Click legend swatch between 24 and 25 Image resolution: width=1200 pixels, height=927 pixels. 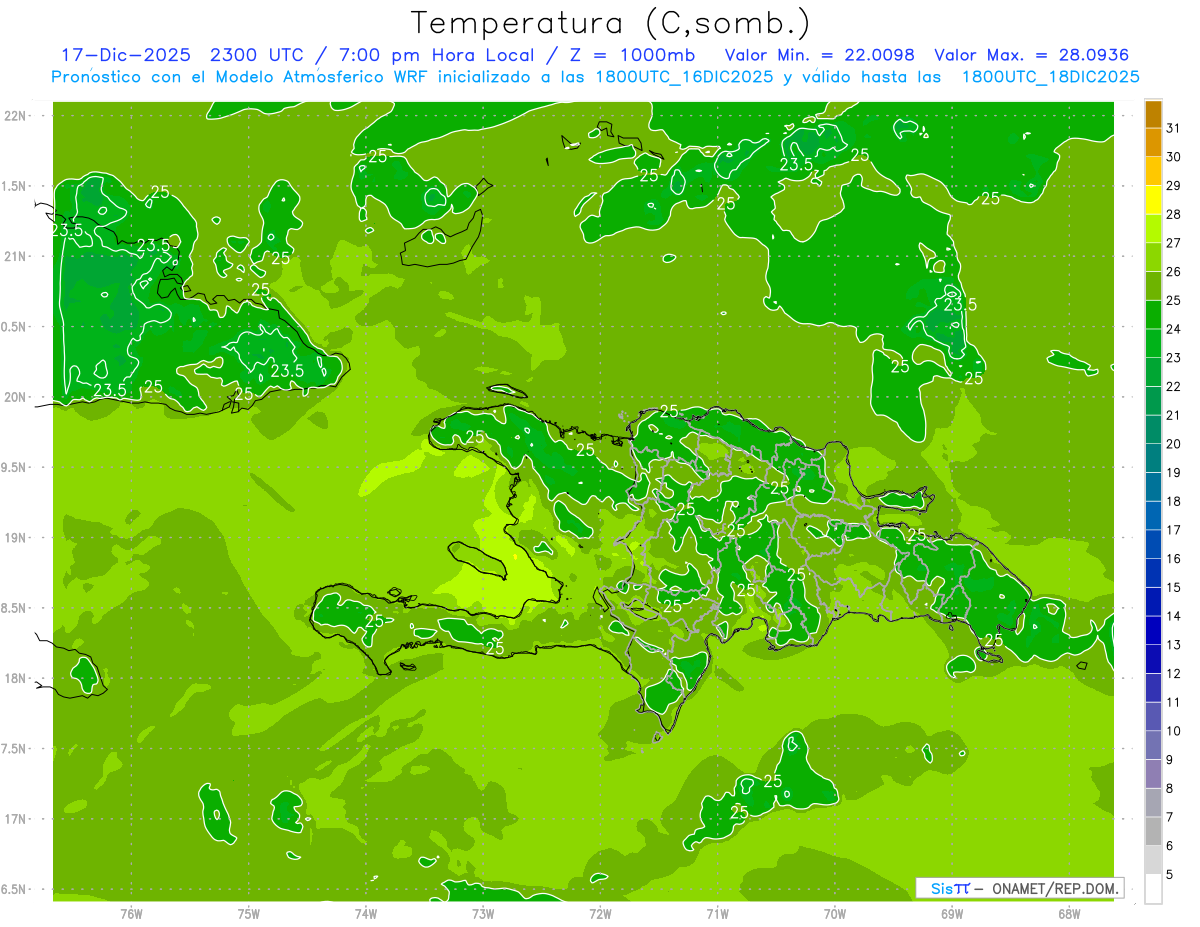(x=1153, y=315)
